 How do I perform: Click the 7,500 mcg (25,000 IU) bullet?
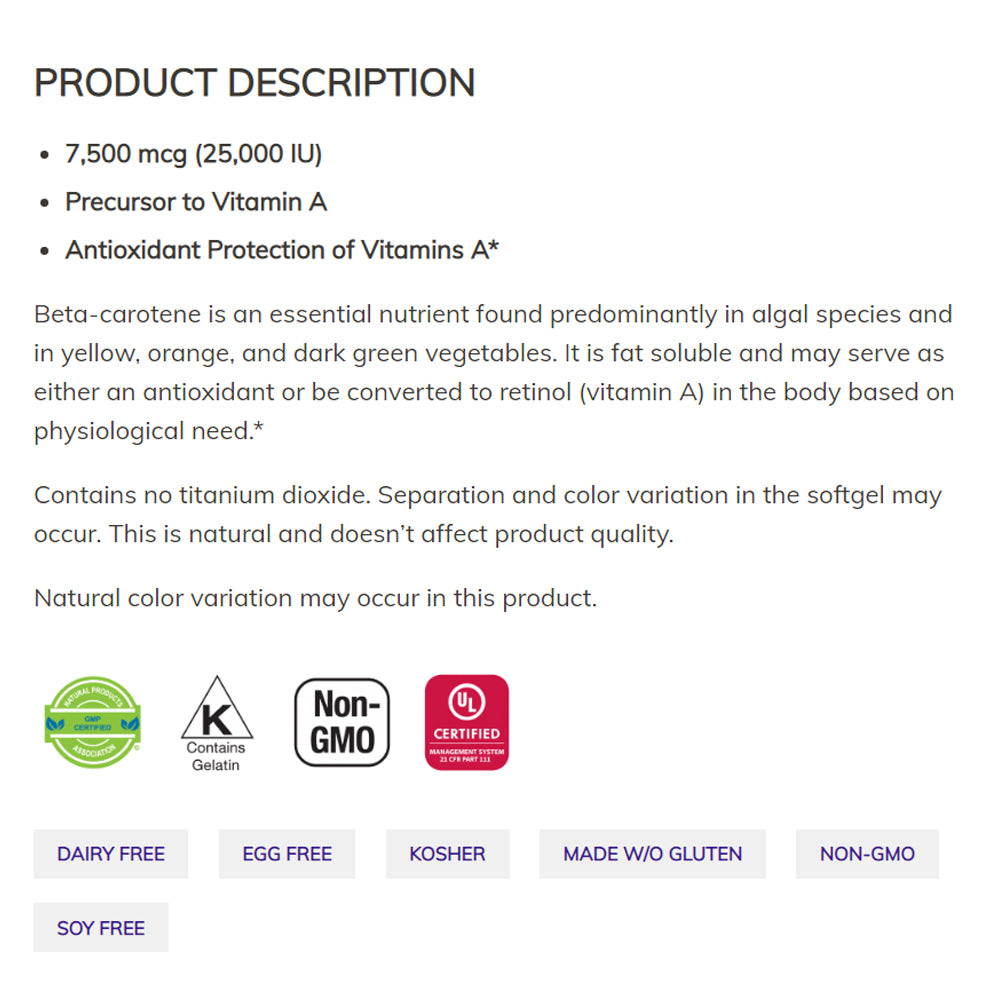[x=194, y=154]
